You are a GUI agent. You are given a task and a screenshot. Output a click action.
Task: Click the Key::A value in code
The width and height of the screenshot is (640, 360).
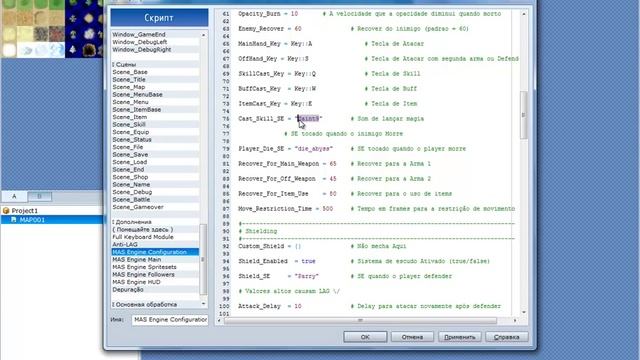pos(301,44)
